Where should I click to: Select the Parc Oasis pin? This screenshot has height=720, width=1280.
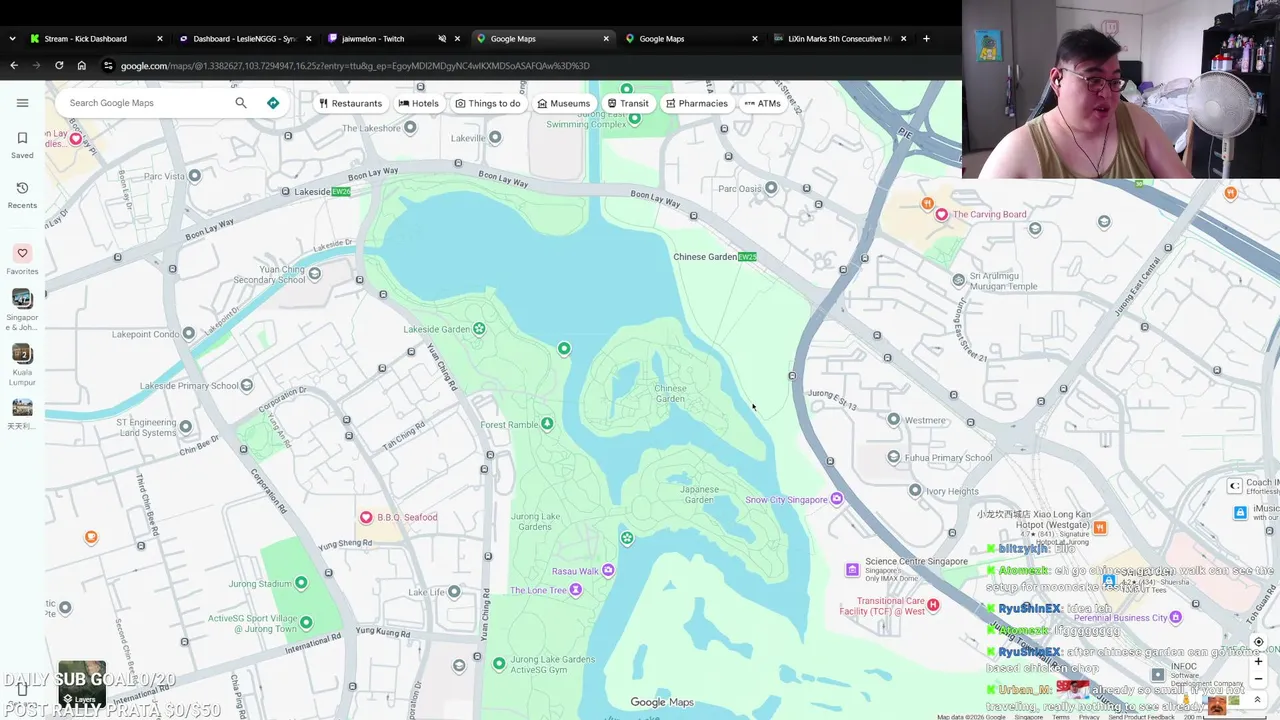tap(771, 188)
